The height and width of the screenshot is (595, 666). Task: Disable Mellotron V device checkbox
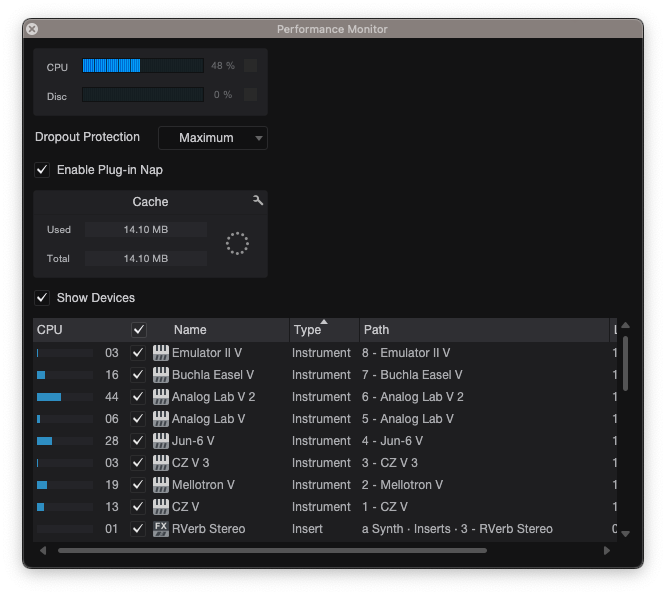[138, 485]
